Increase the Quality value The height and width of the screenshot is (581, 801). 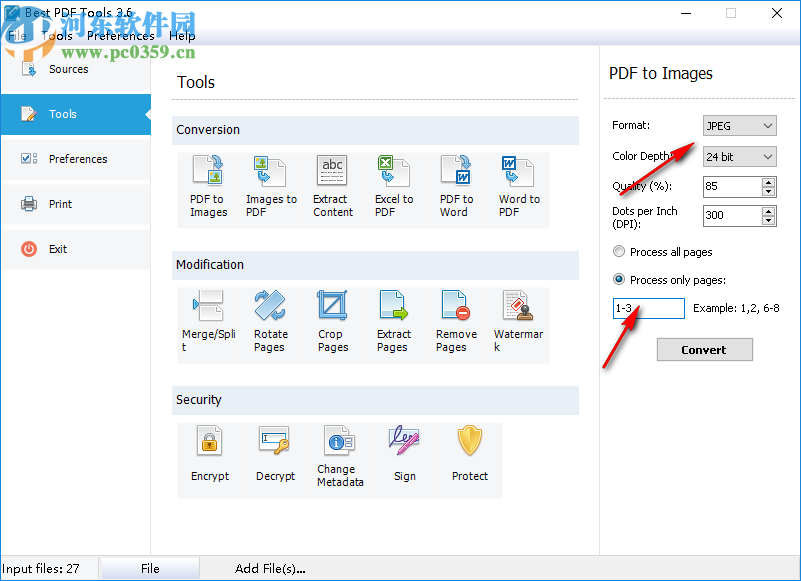pos(768,181)
